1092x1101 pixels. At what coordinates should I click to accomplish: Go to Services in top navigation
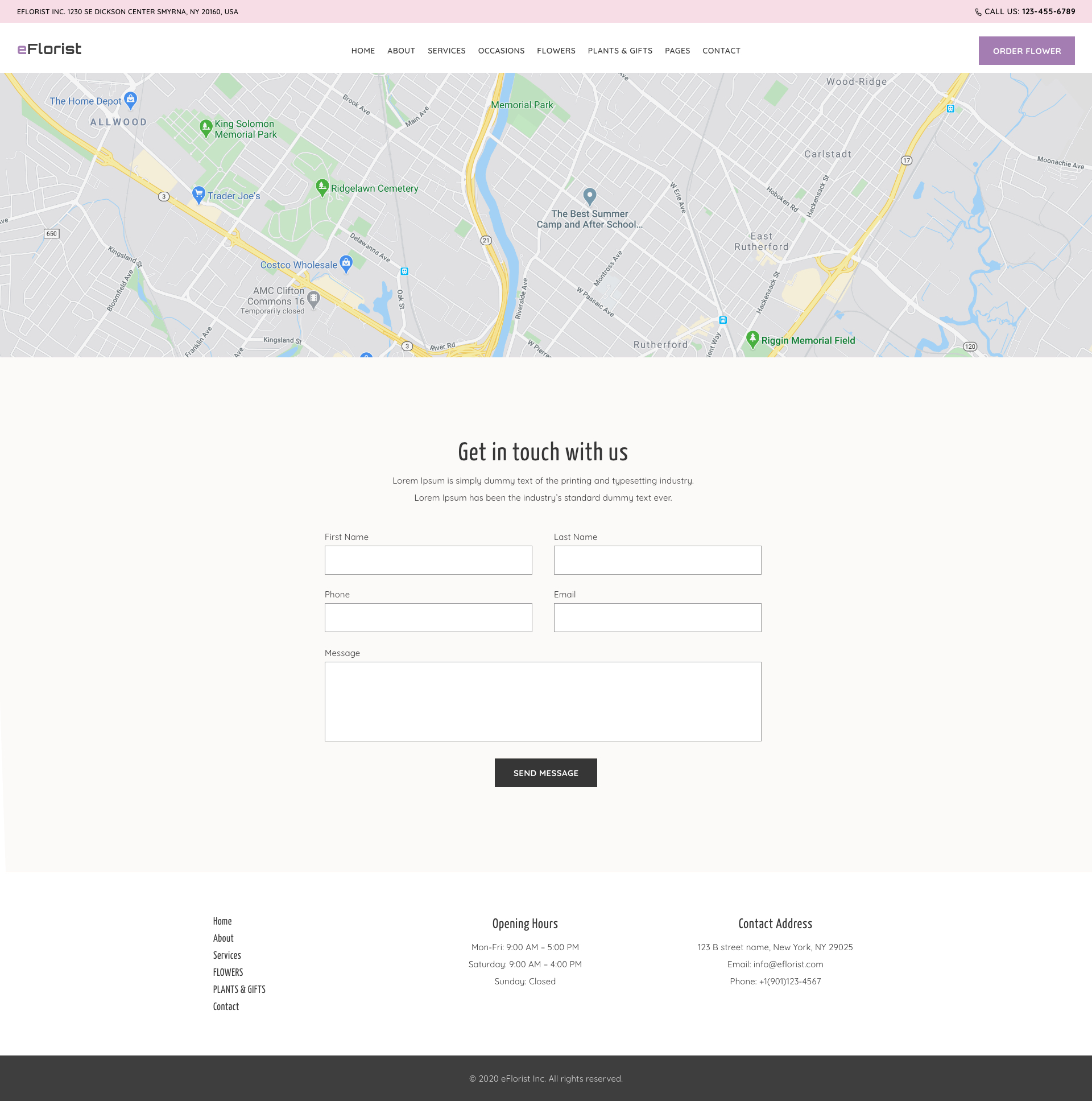click(x=446, y=51)
